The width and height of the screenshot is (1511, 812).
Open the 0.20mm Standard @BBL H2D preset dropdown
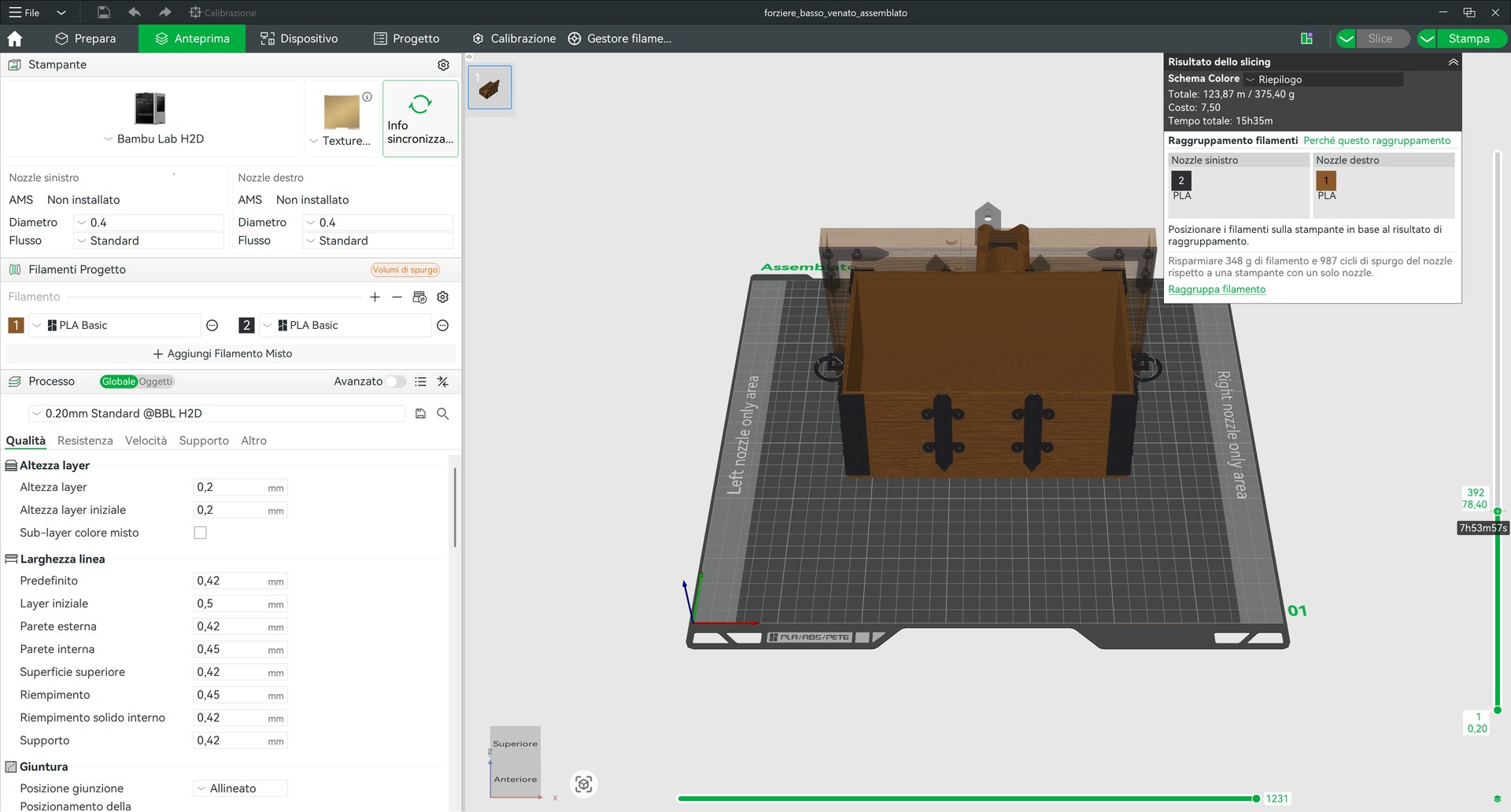pyautogui.click(x=217, y=413)
